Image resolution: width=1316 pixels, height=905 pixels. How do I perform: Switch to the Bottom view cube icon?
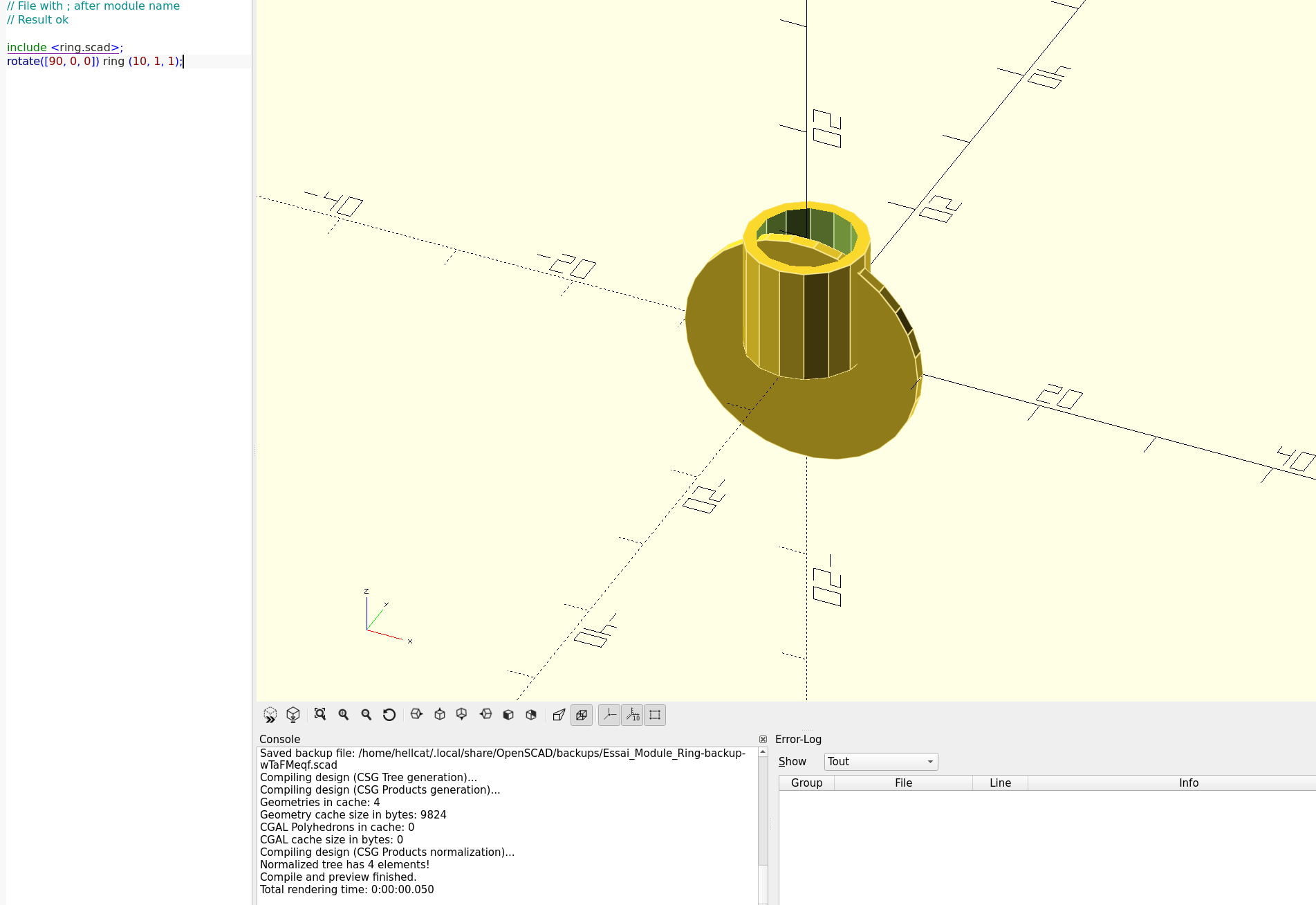(x=462, y=715)
